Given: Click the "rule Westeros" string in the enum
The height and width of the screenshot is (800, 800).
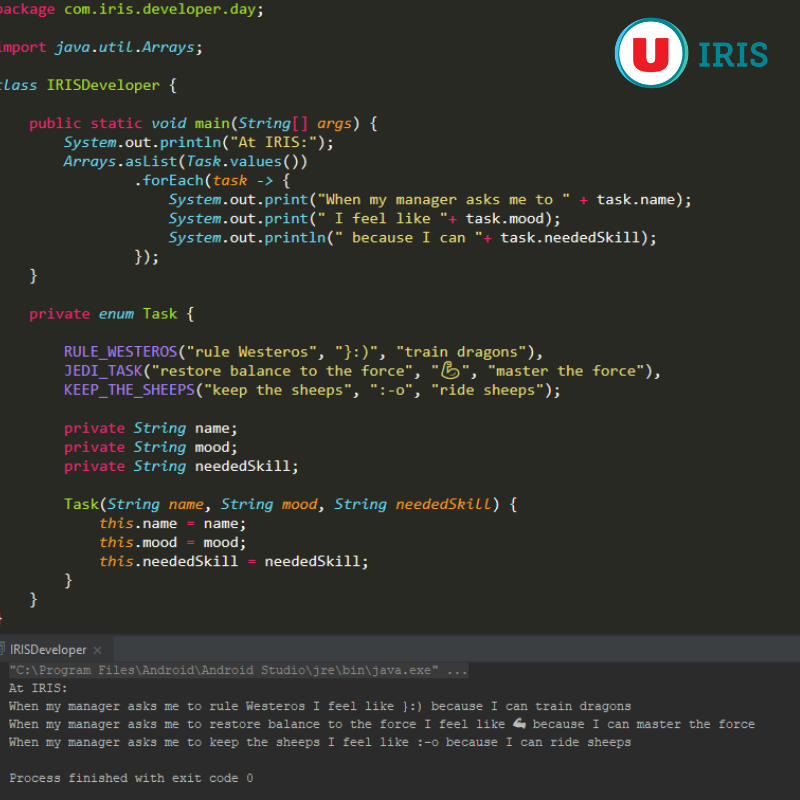Looking at the screenshot, I should pyautogui.click(x=252, y=352).
